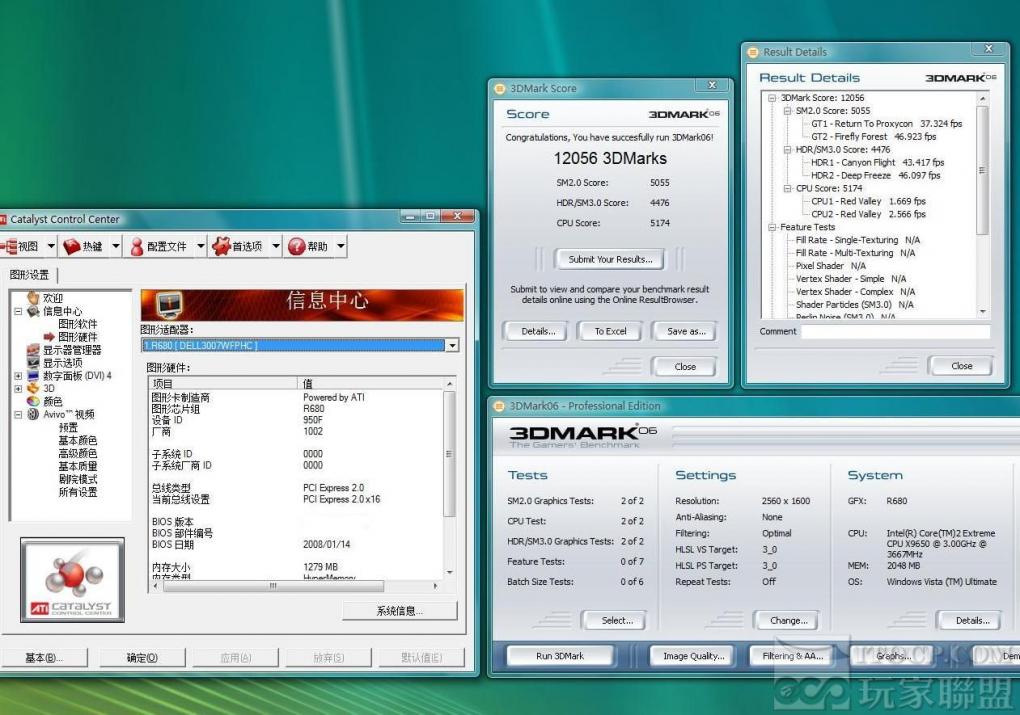Viewport: 1020px width, 715px height.
Task: Click the Graphs button
Action: tap(892, 656)
